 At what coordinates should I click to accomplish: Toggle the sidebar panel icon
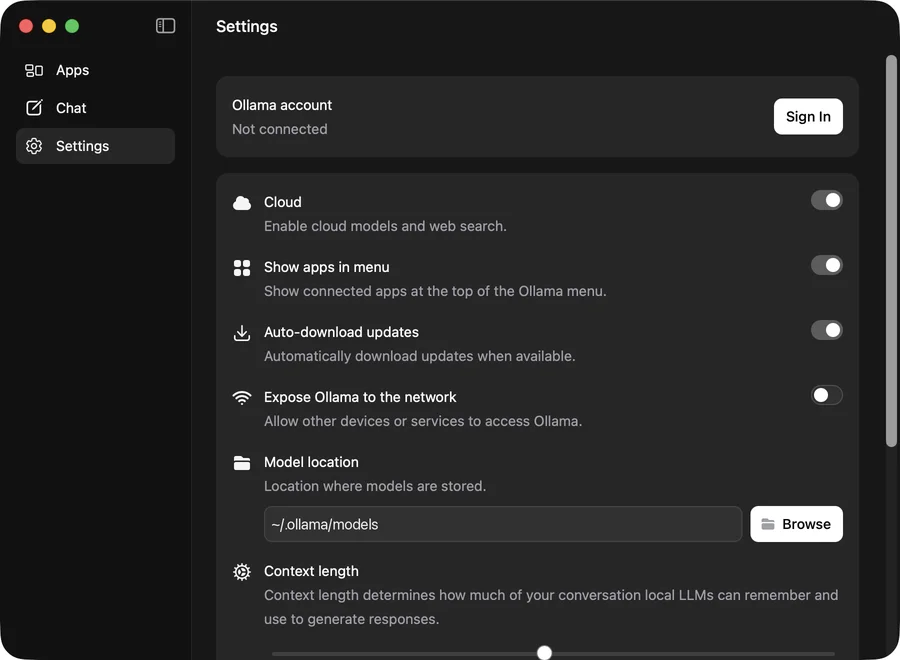[x=165, y=26]
